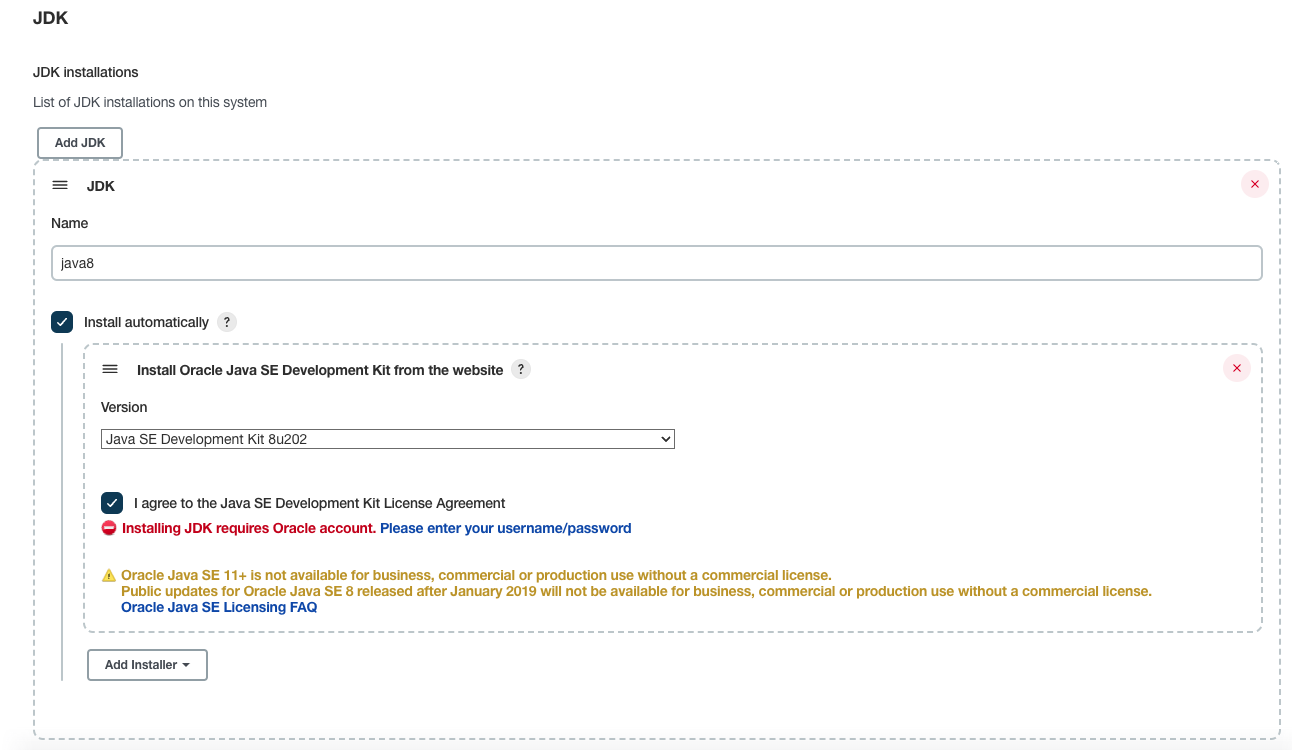Open help for Oracle Java SE installer
This screenshot has width=1292, height=750.
520,369
